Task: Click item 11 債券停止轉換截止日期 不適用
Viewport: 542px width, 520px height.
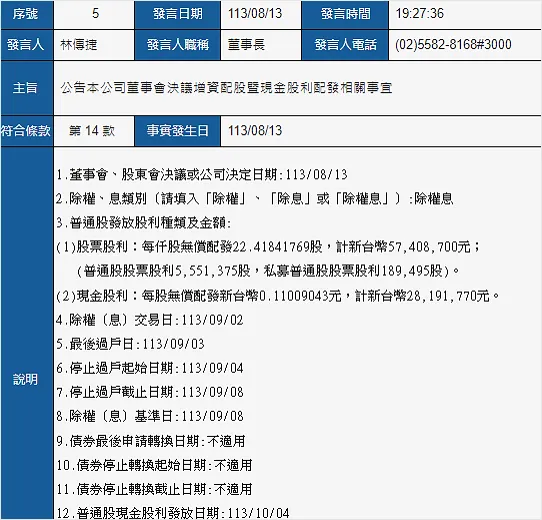Action: 154,490
